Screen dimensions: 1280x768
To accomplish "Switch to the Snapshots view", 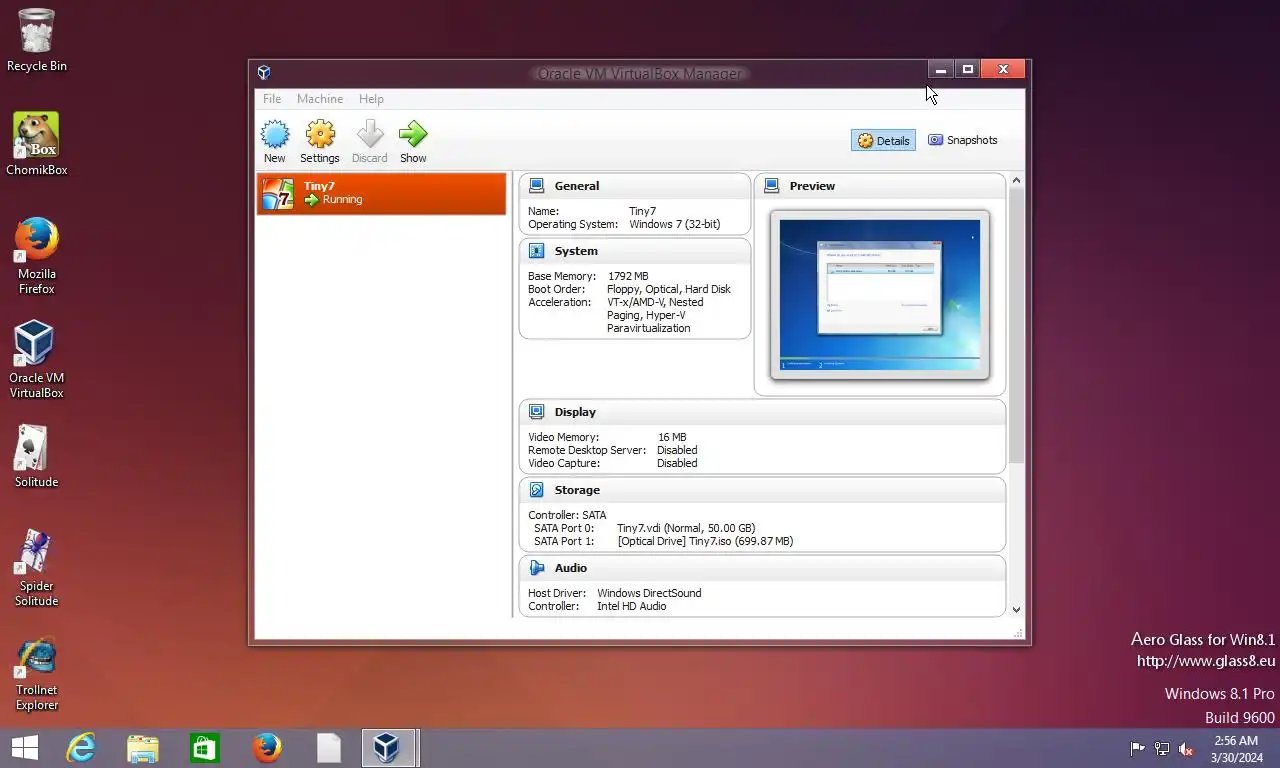I will pyautogui.click(x=962, y=140).
